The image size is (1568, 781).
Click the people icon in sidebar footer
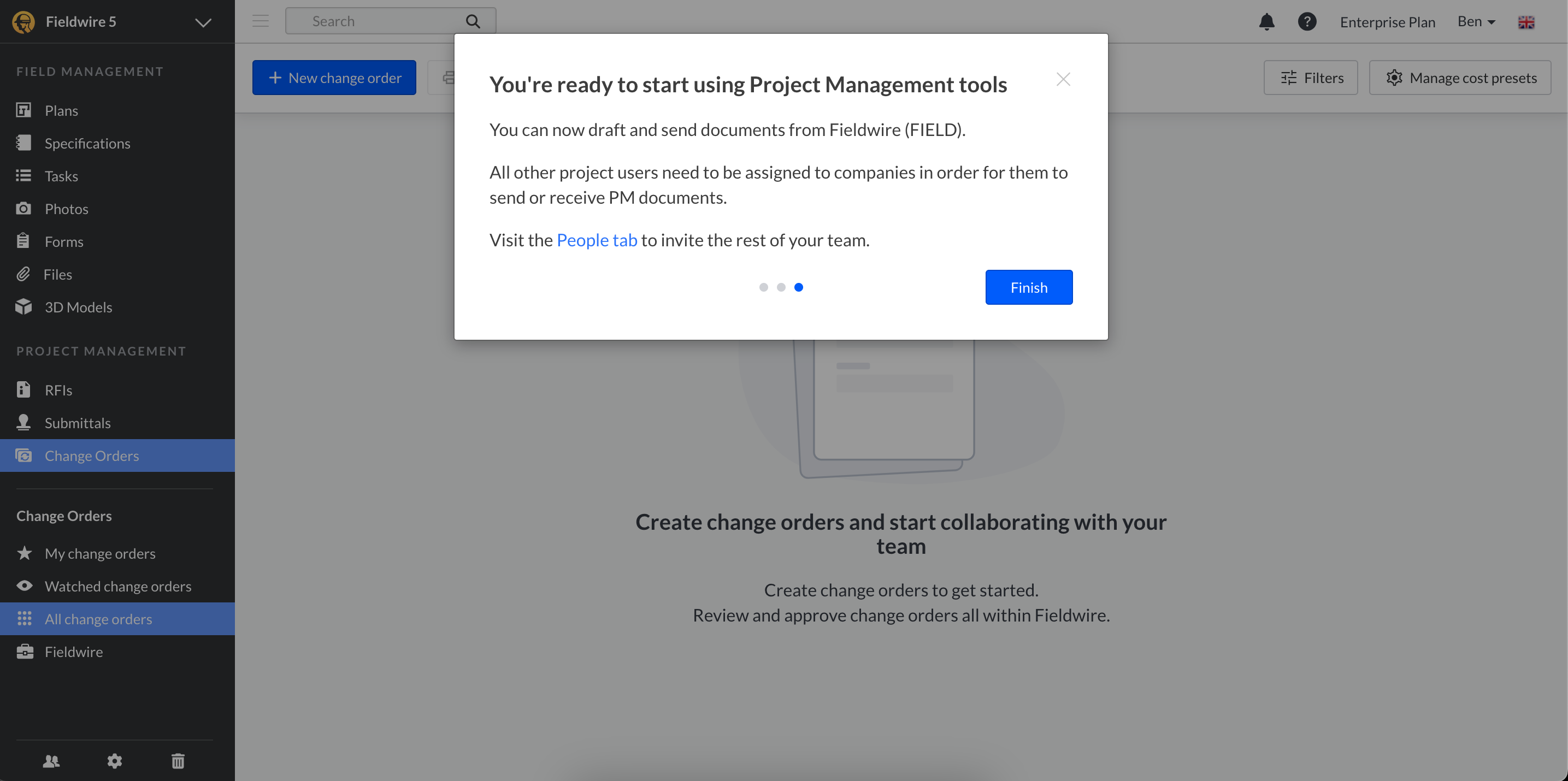point(51,760)
